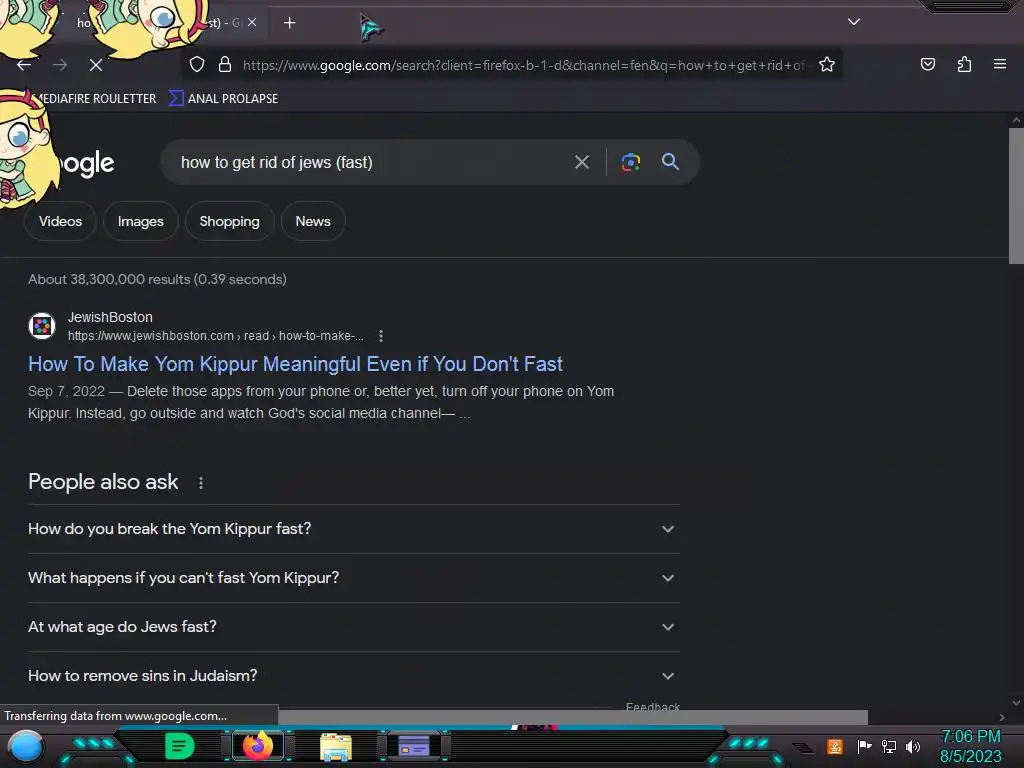1024x768 pixels.
Task: Select the Firefox icon on taskbar
Action: (257, 746)
